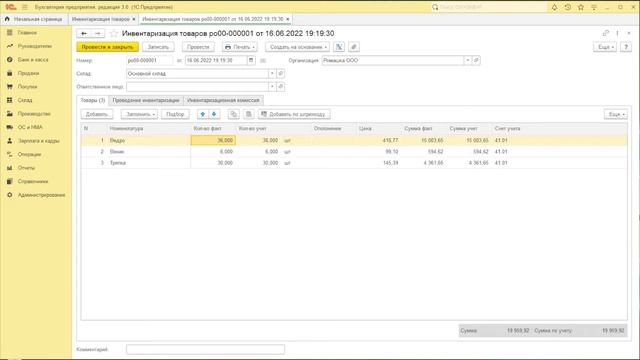Open the Заполнить dropdown
Screen dimensions: 640x360
(x=139, y=114)
